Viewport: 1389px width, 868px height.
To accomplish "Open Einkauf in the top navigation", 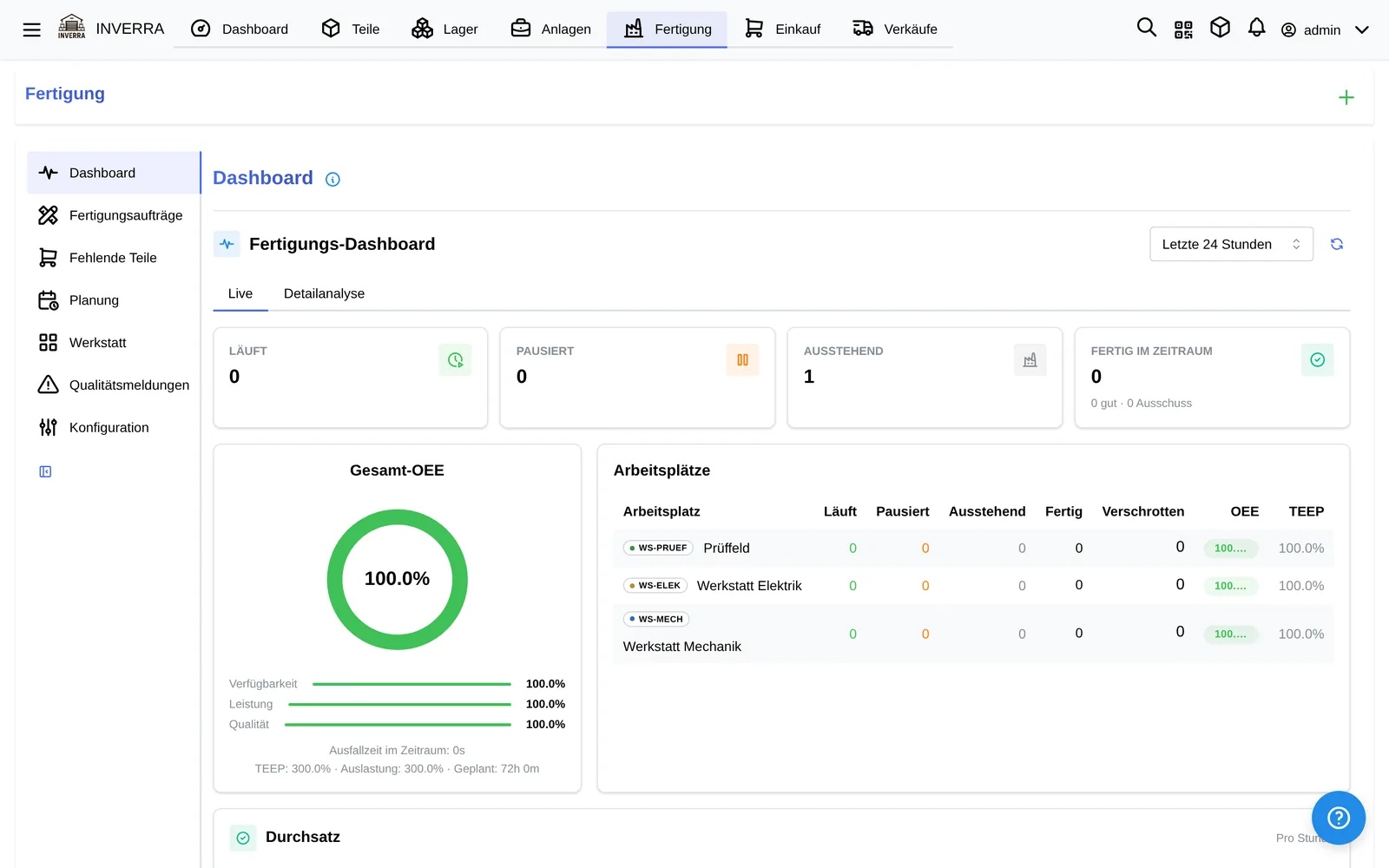I will click(782, 29).
